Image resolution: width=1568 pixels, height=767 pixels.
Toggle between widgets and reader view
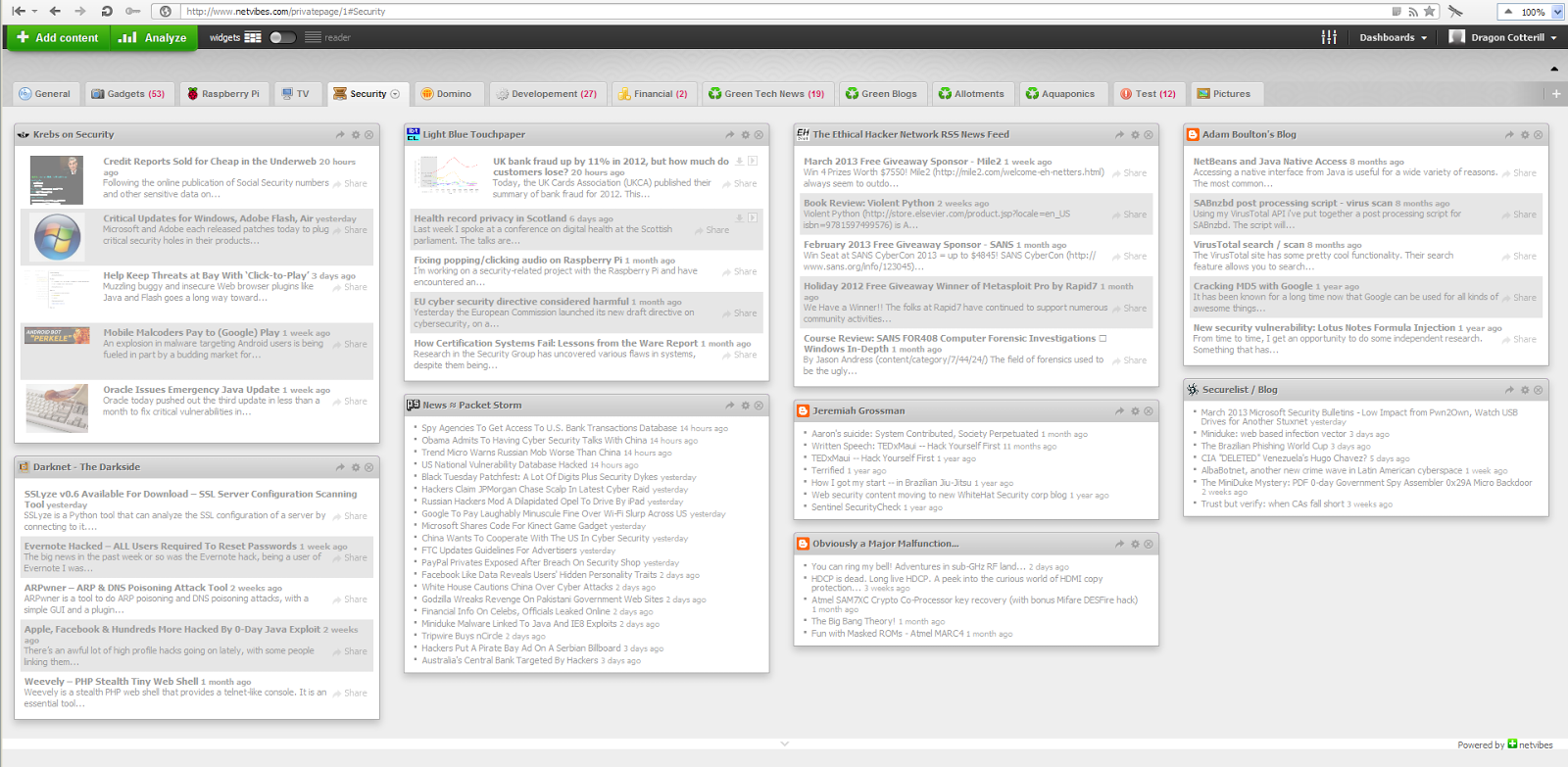282,37
